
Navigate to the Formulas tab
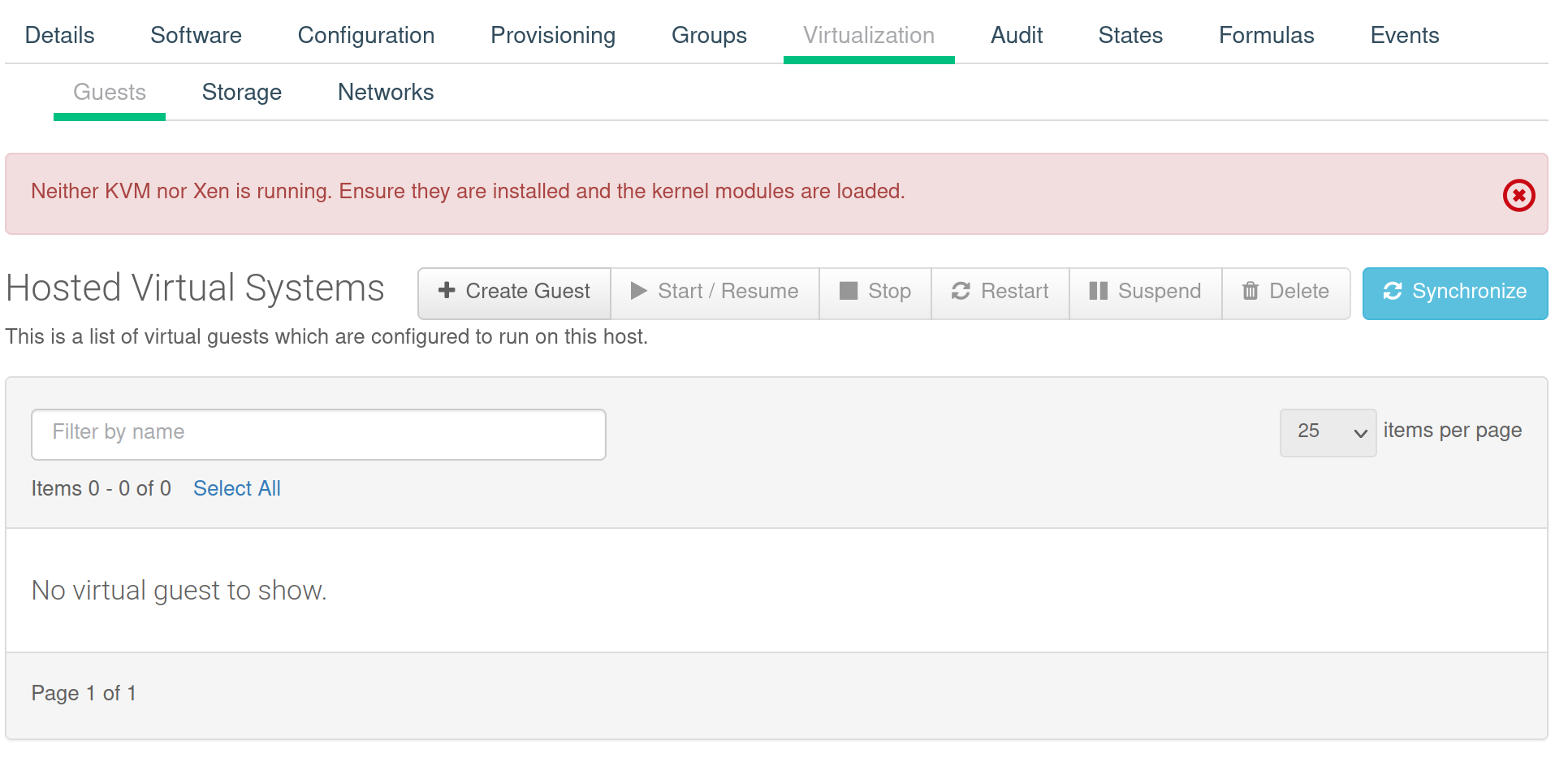click(x=1265, y=35)
